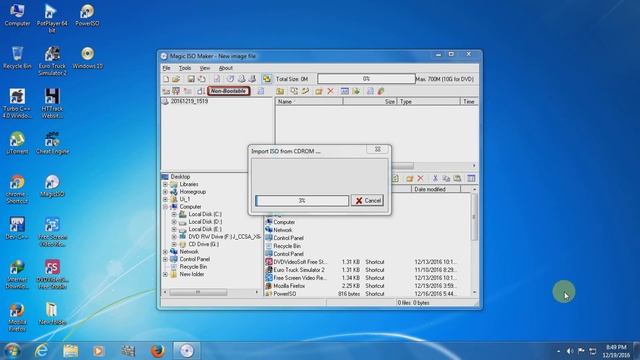Open Internet Explorer from the taskbar
The height and width of the screenshot is (360, 640).
(41, 351)
